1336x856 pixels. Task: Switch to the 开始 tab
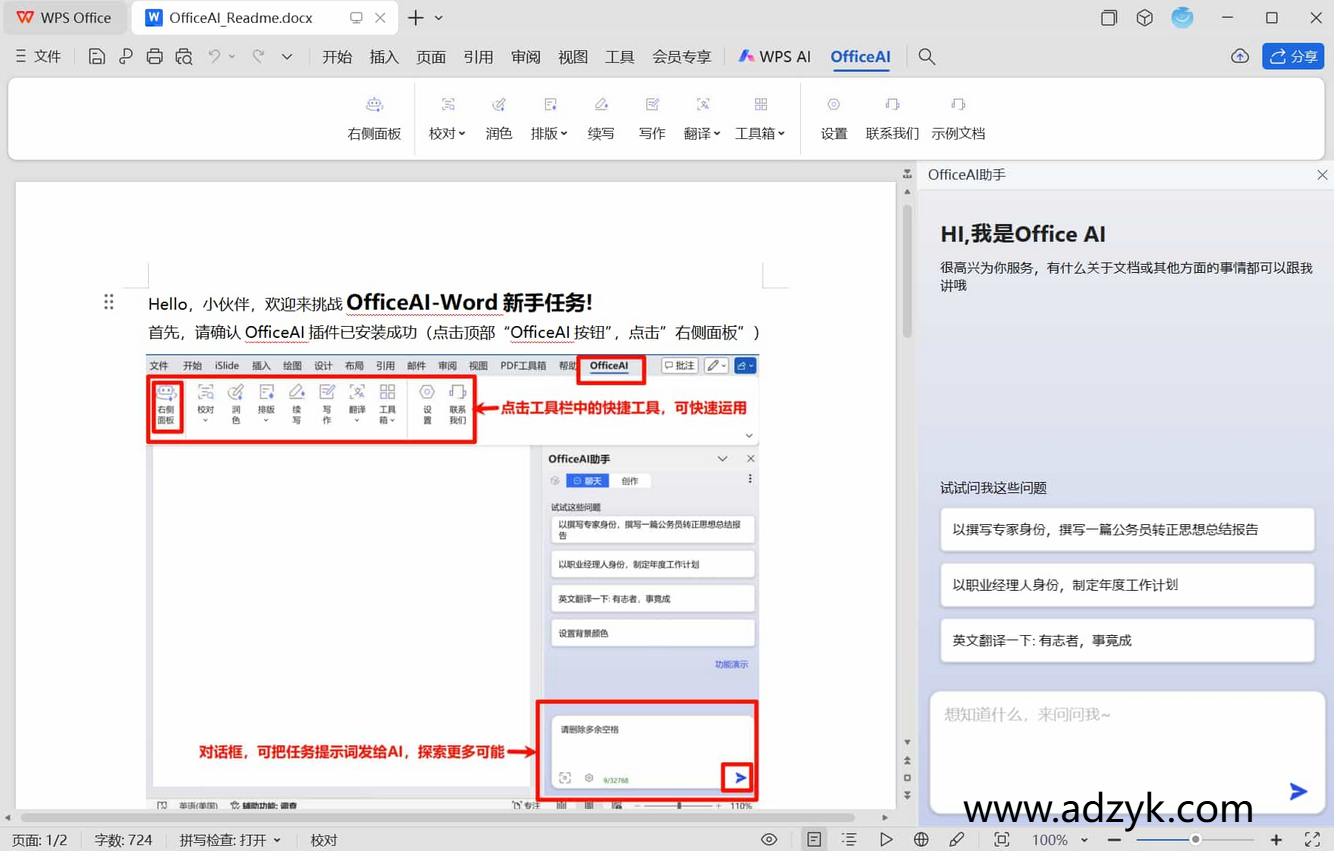337,57
